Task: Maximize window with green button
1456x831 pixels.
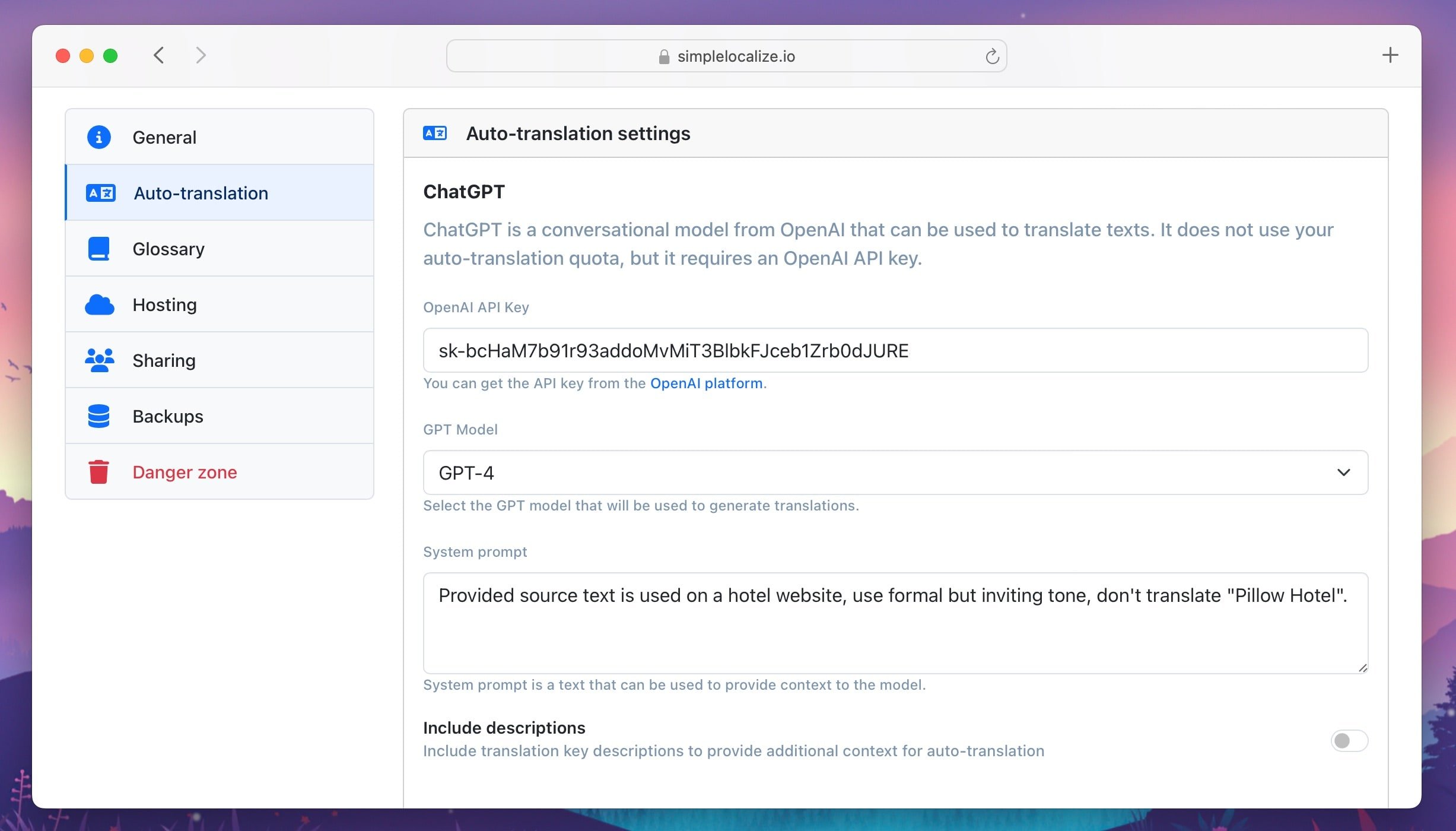Action: [x=110, y=56]
